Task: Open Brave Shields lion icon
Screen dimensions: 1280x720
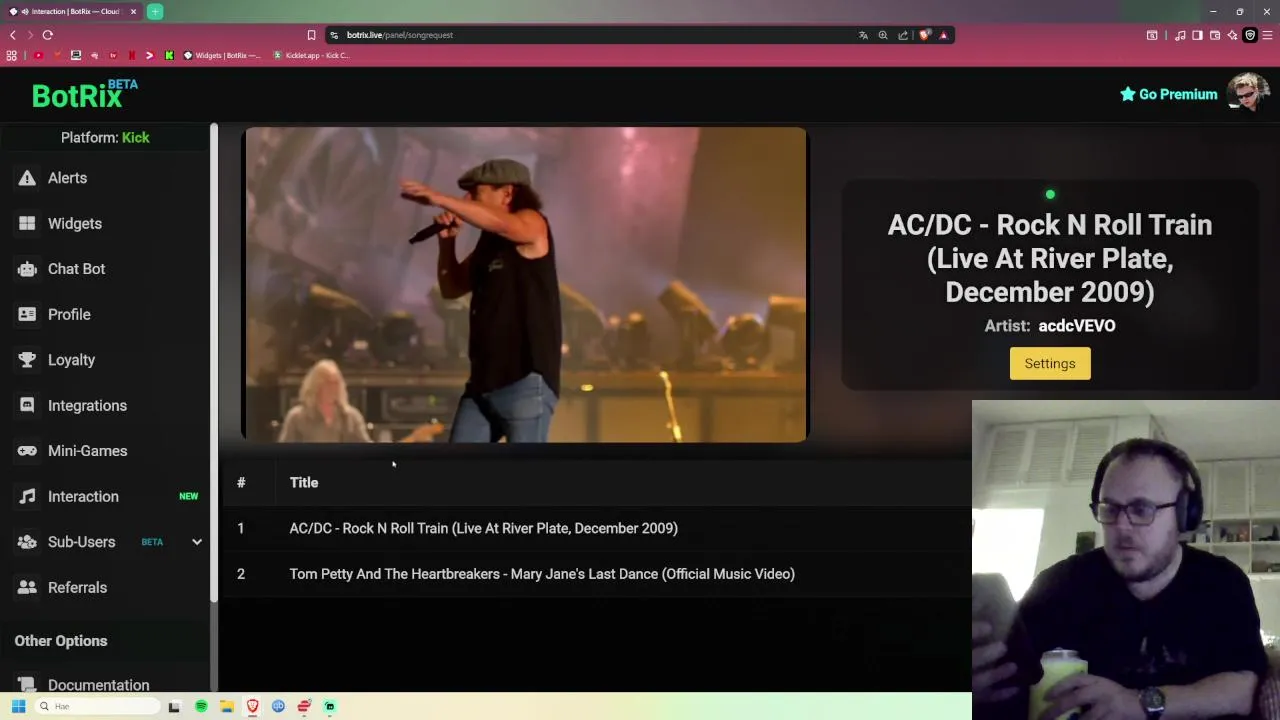Action: 925,35
